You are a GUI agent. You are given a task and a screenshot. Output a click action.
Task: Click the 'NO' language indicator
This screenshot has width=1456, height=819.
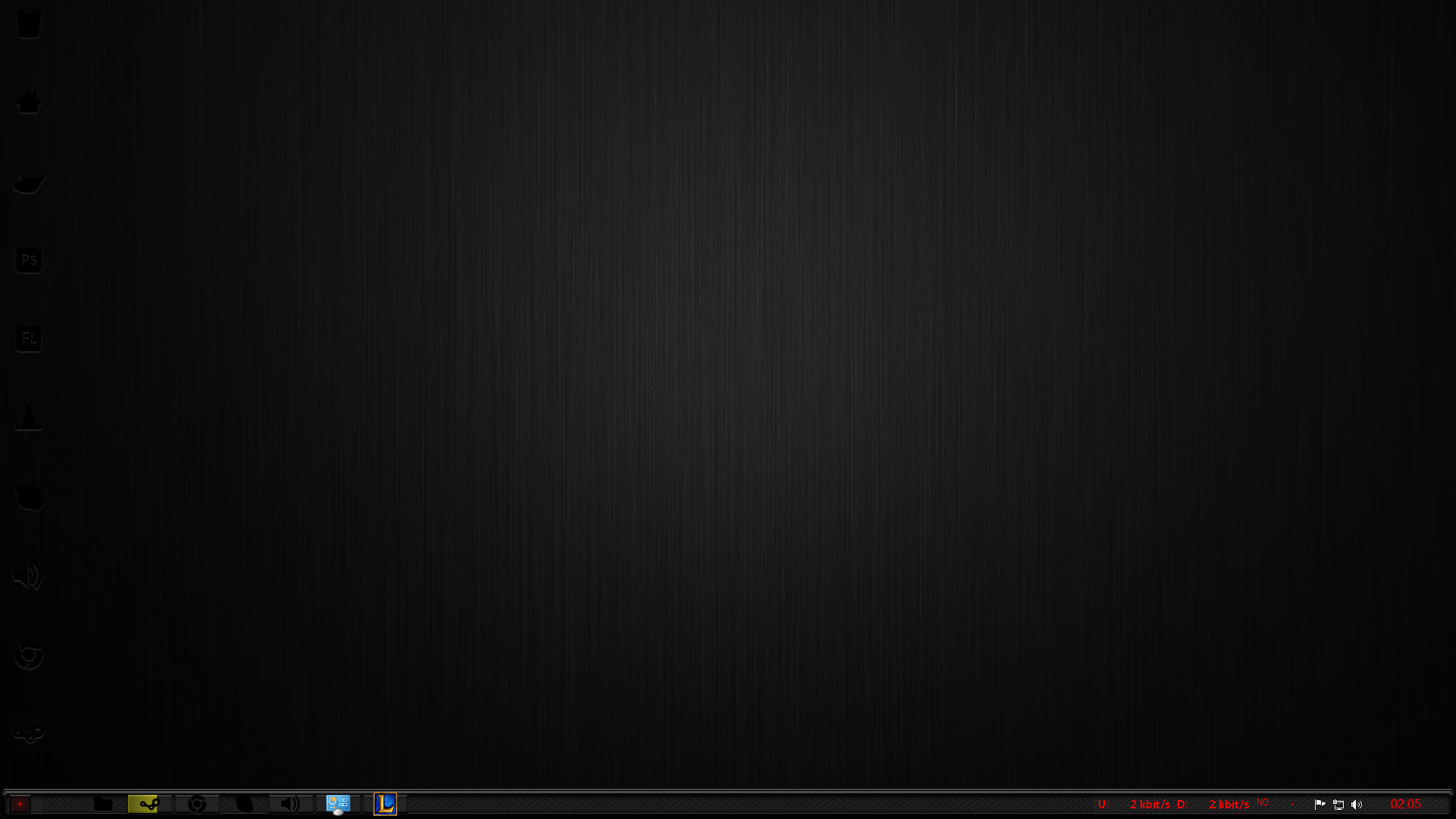coord(1263,802)
